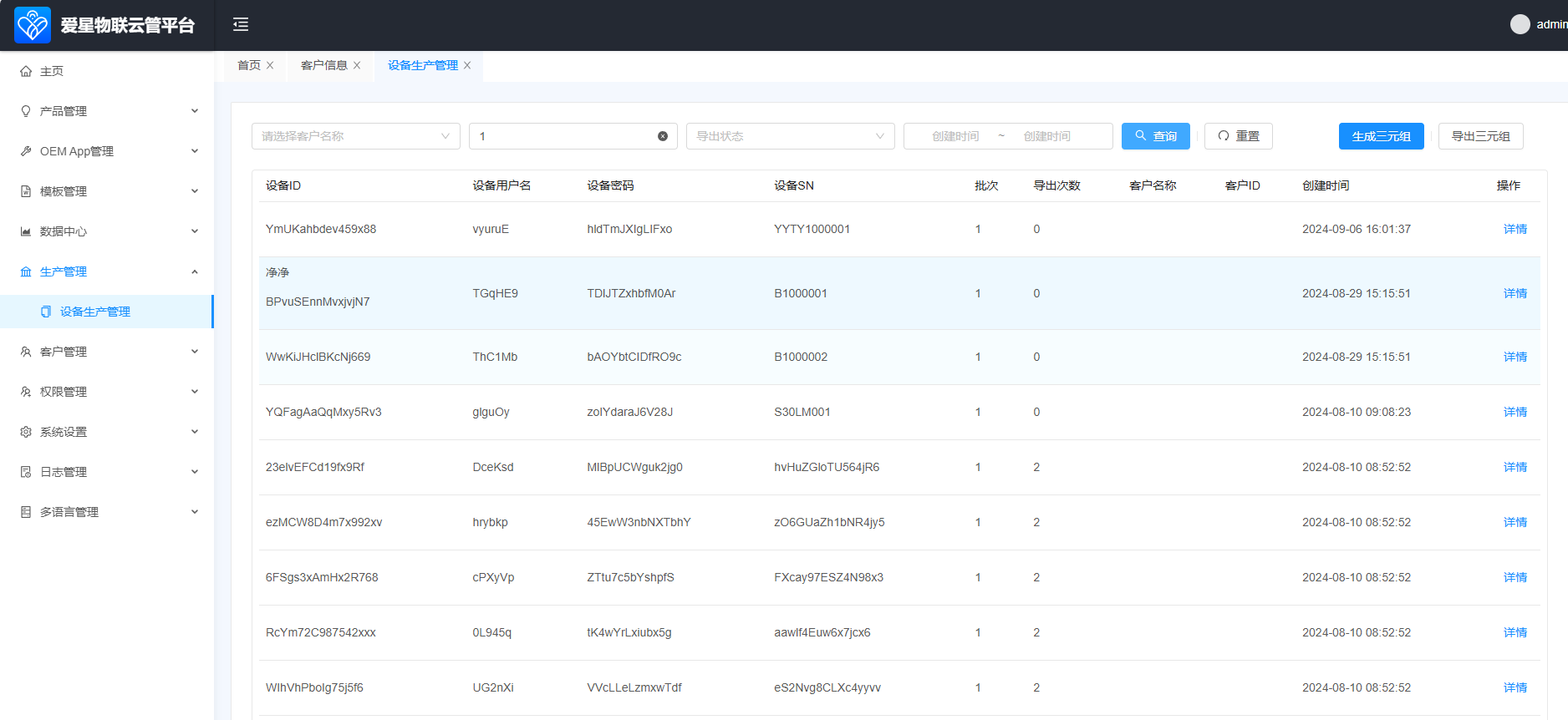This screenshot has height=720, width=1568.
Task: Click the admin username label
Action: [1552, 24]
